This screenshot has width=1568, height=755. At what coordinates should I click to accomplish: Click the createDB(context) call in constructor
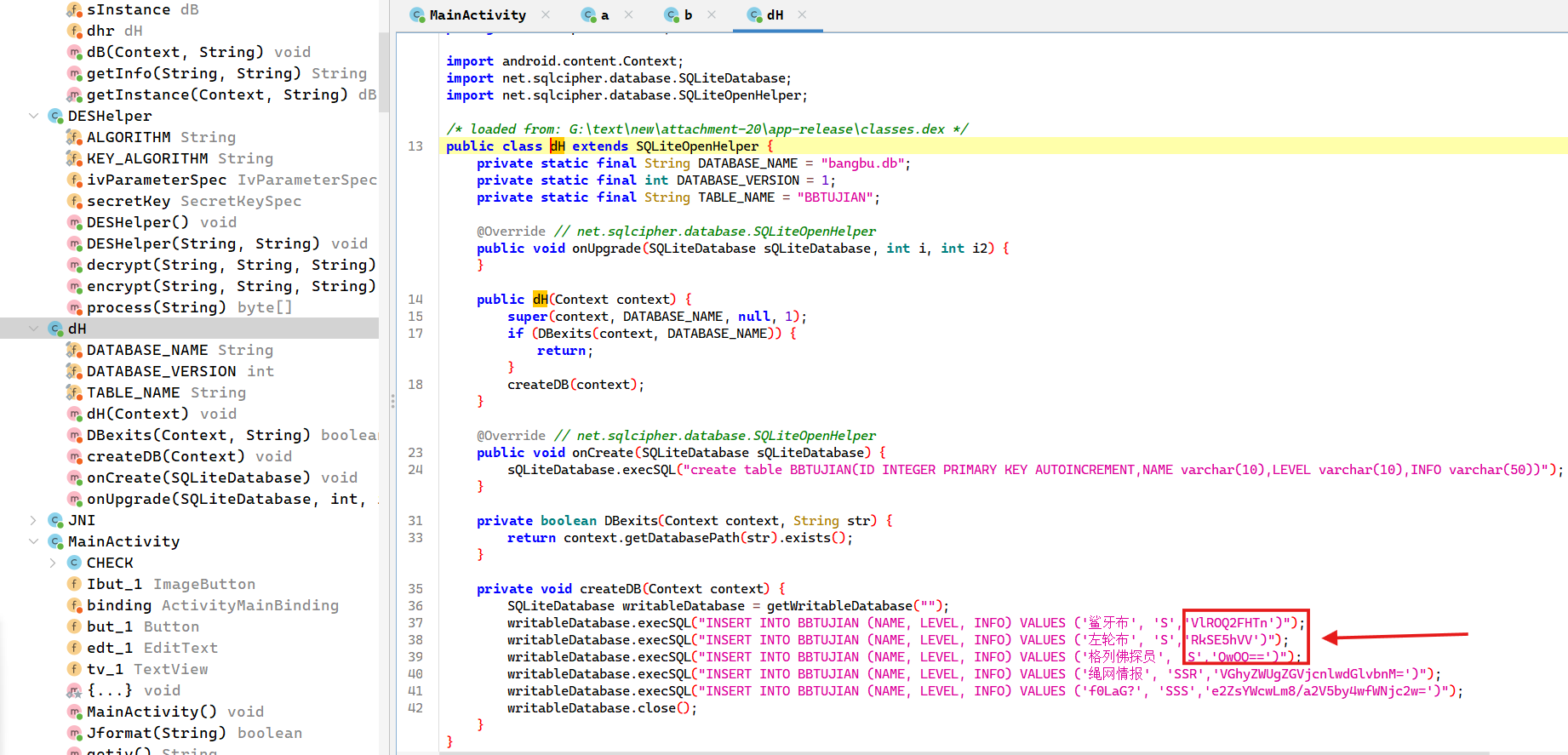point(575,385)
